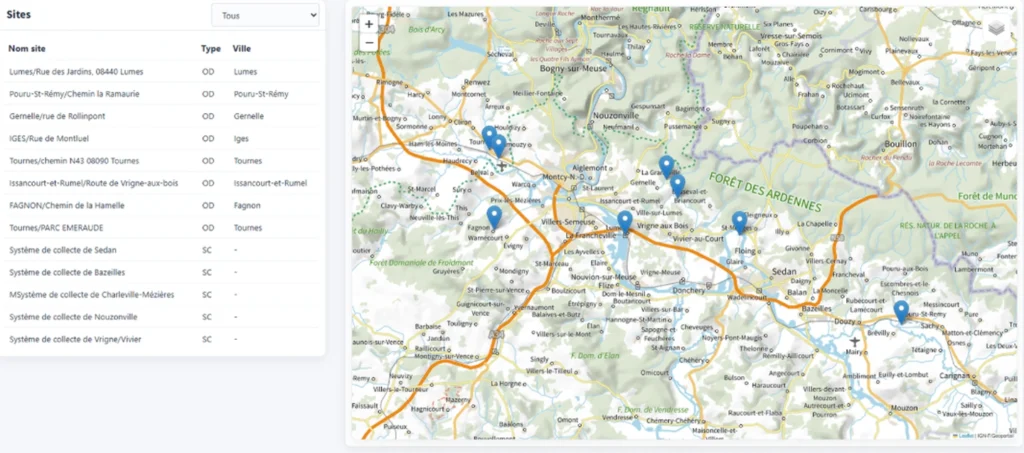Select the marker above Gernelle near La Grandville
The width and height of the screenshot is (1024, 453).
[x=665, y=167]
